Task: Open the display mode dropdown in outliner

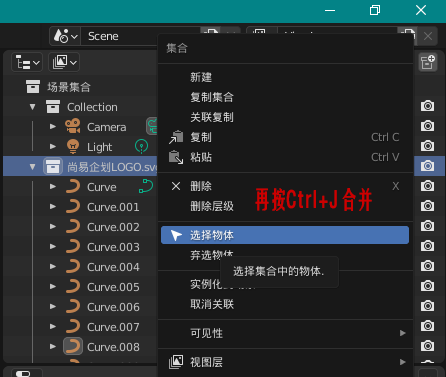Action: [64, 62]
